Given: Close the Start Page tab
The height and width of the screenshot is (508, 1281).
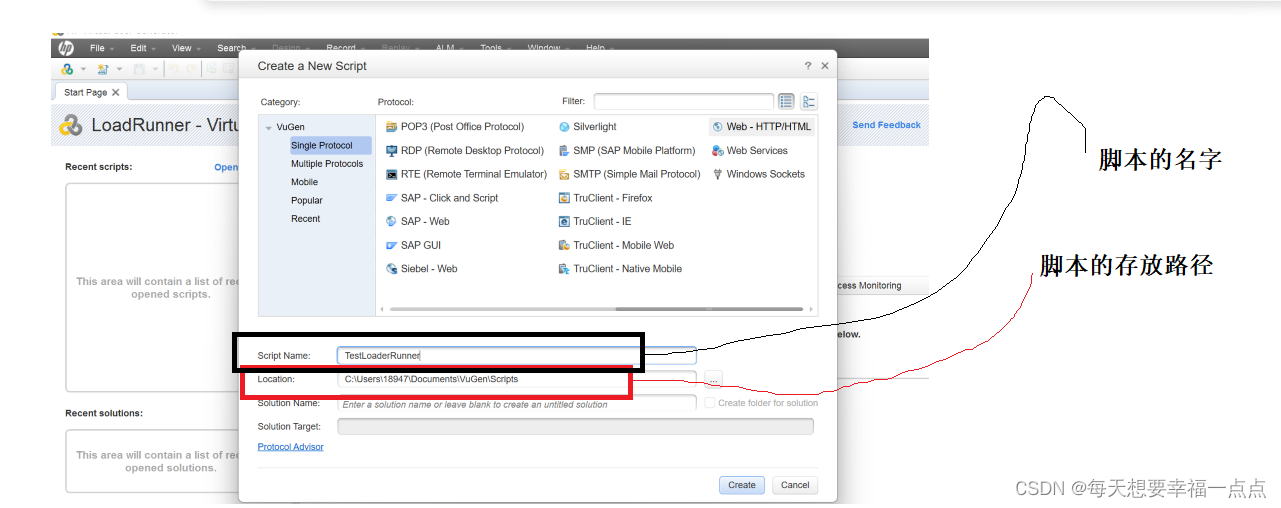Looking at the screenshot, I should pyautogui.click(x=115, y=92).
